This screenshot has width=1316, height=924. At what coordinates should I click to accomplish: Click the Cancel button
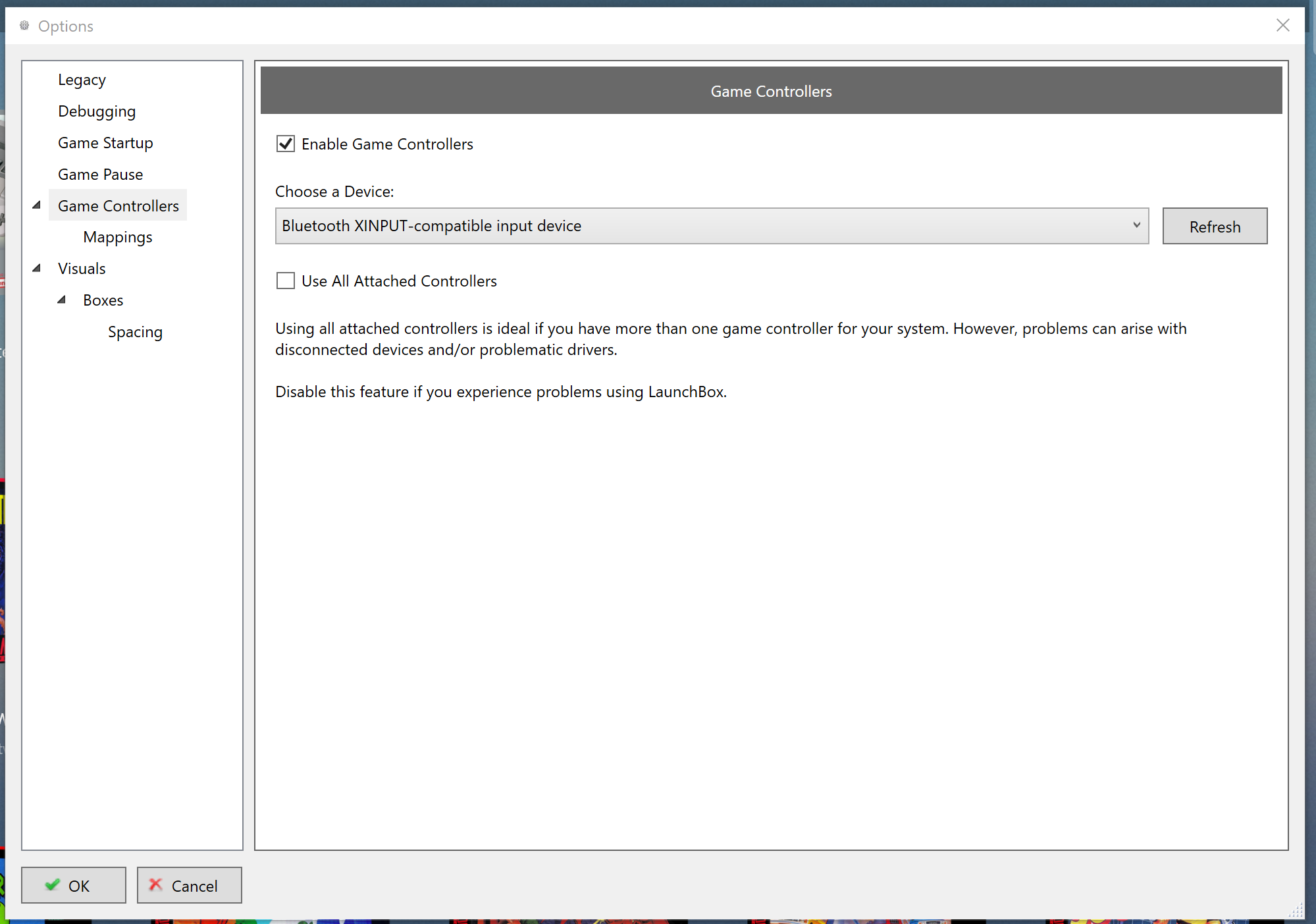pyautogui.click(x=189, y=885)
